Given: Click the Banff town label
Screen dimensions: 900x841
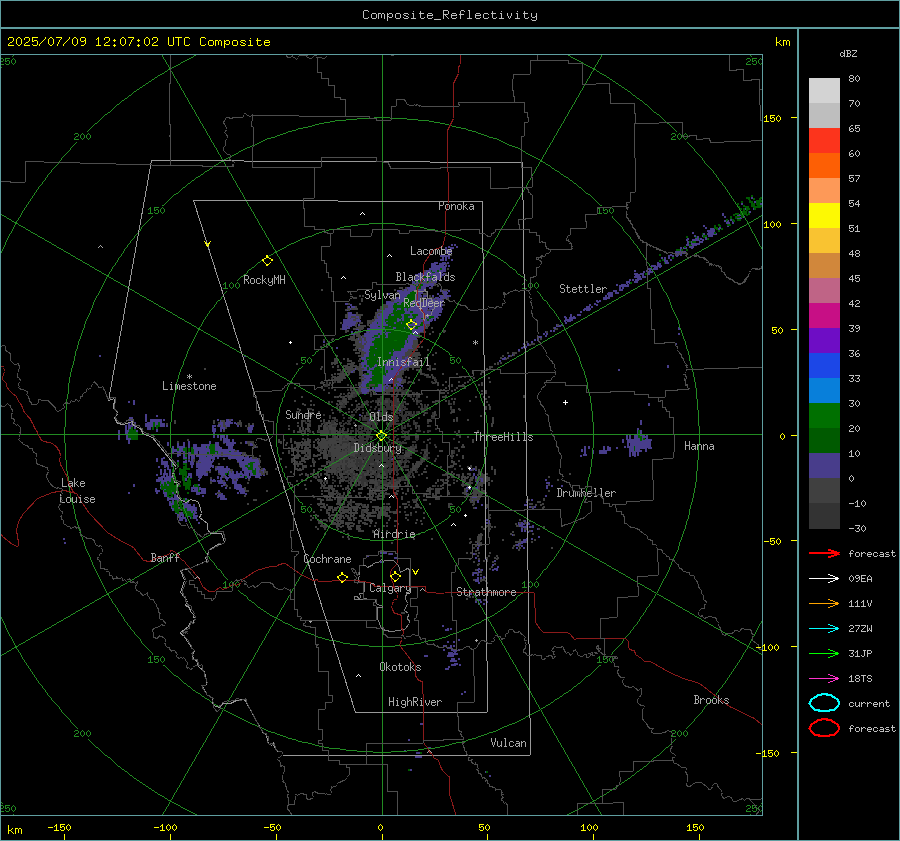Looking at the screenshot, I should coord(165,558).
